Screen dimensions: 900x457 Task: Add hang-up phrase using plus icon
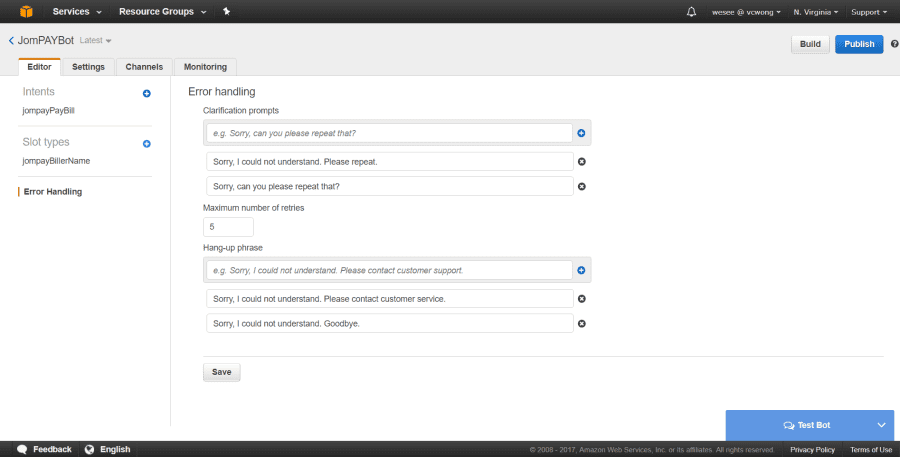click(x=581, y=270)
